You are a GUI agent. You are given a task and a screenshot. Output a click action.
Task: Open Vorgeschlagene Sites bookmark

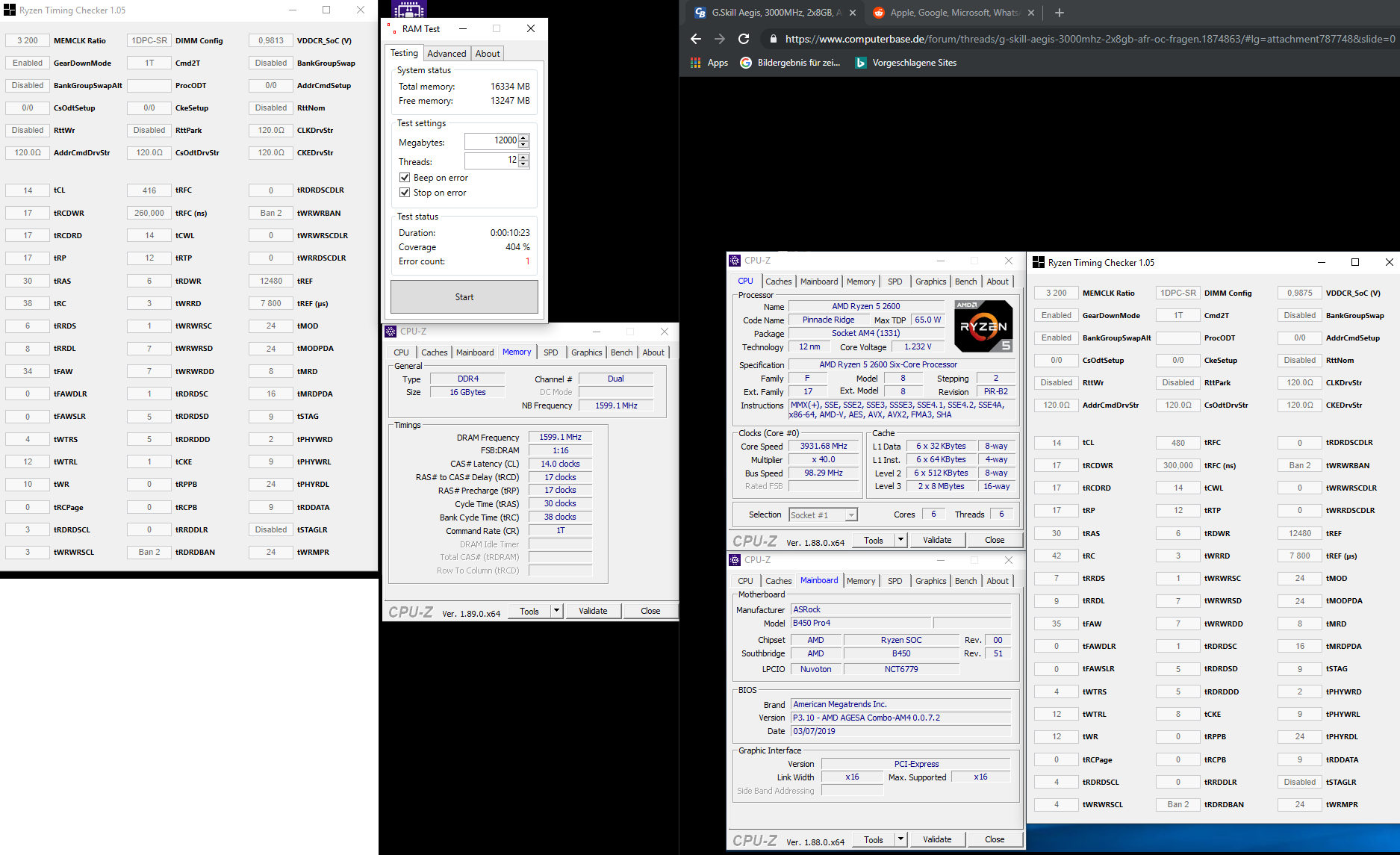[906, 63]
